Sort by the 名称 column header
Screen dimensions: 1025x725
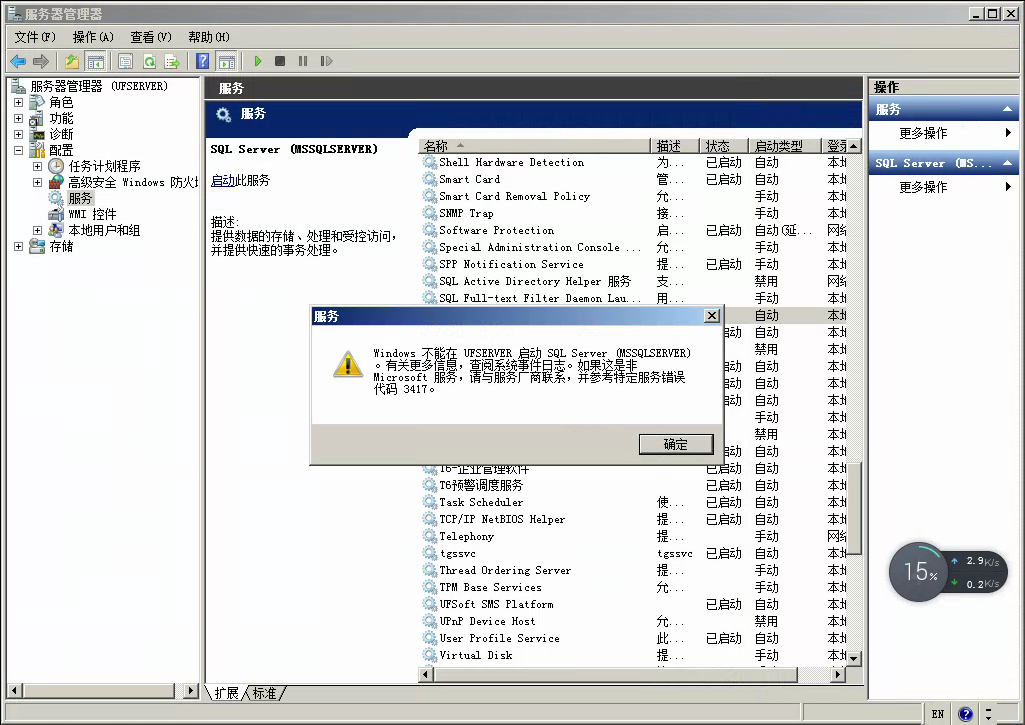pos(535,146)
